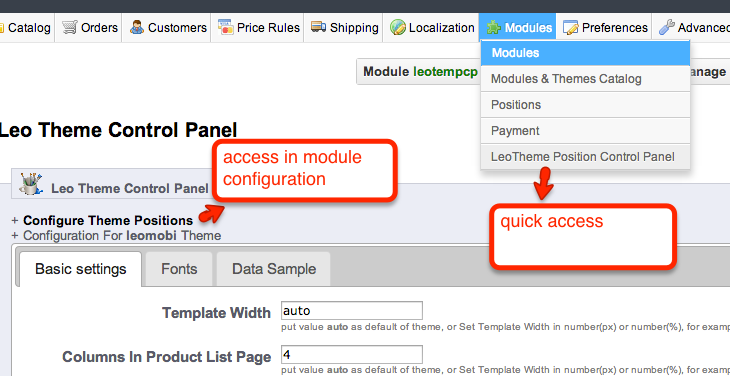Click the Columns In Product List Page field
Viewport: 730px width, 376px height.
[x=351, y=355]
